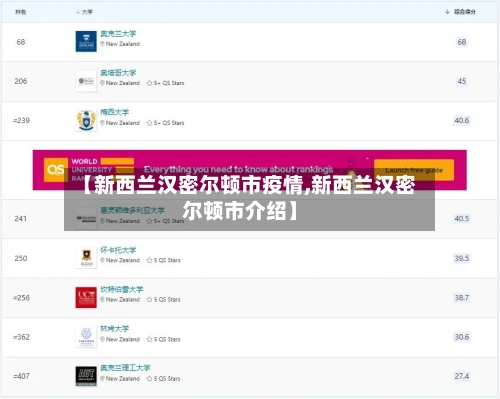
Task: Click the rank =256 cell
Action: tap(21, 298)
